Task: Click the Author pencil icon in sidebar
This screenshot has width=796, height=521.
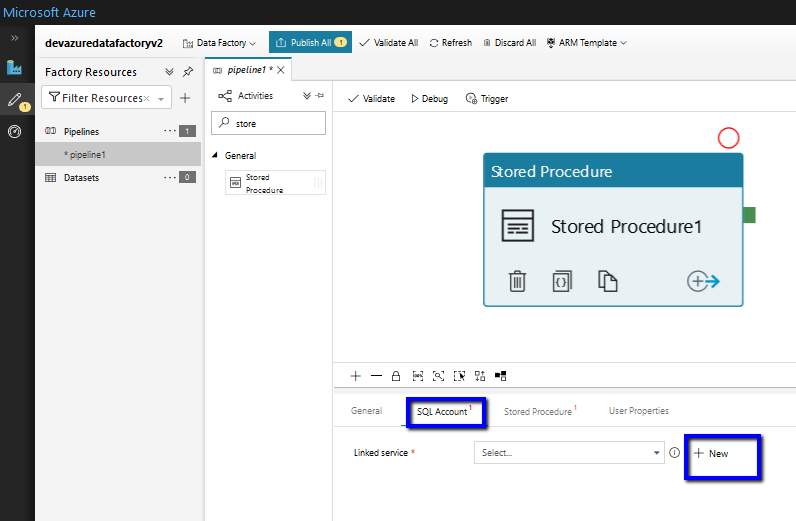Action: click(x=14, y=99)
